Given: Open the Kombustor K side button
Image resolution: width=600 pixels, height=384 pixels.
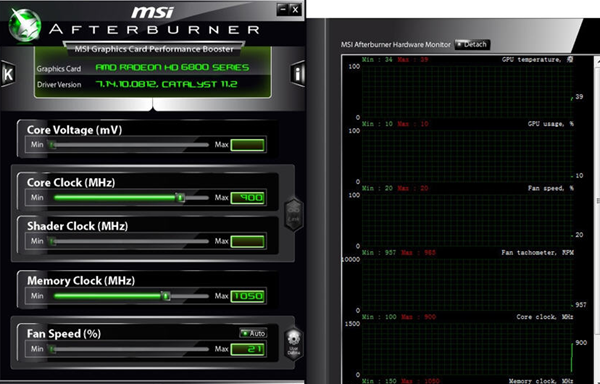Looking at the screenshot, I should point(8,74).
